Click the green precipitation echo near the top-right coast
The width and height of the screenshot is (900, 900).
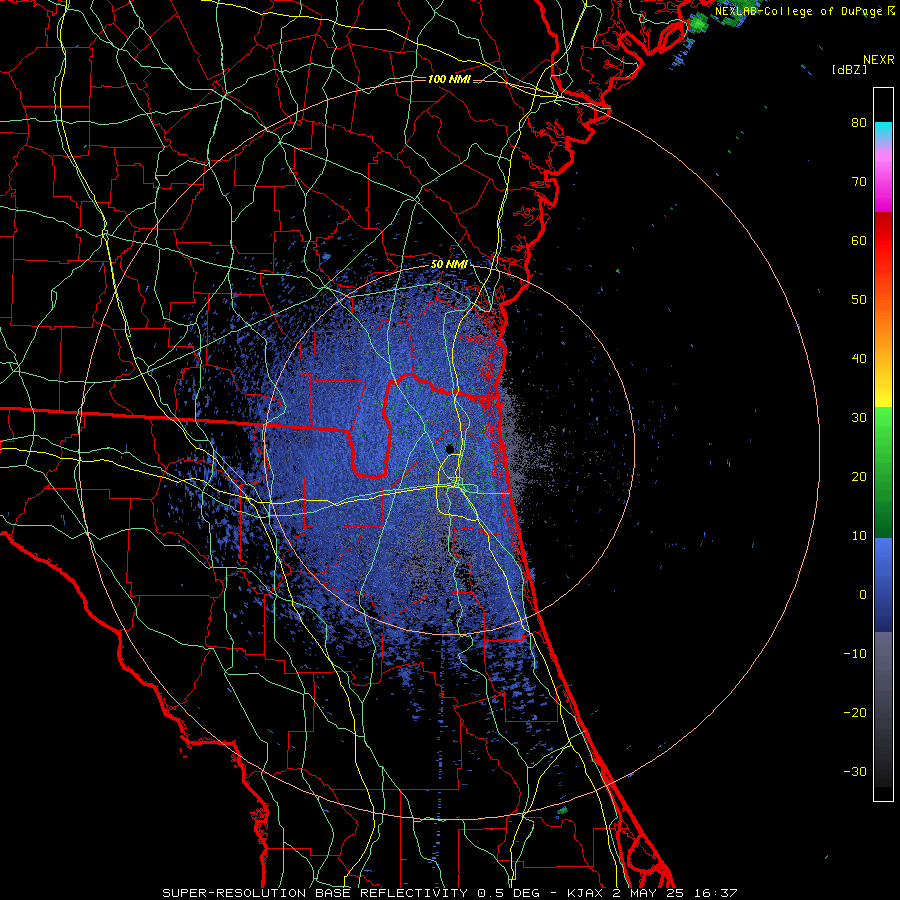[698, 24]
